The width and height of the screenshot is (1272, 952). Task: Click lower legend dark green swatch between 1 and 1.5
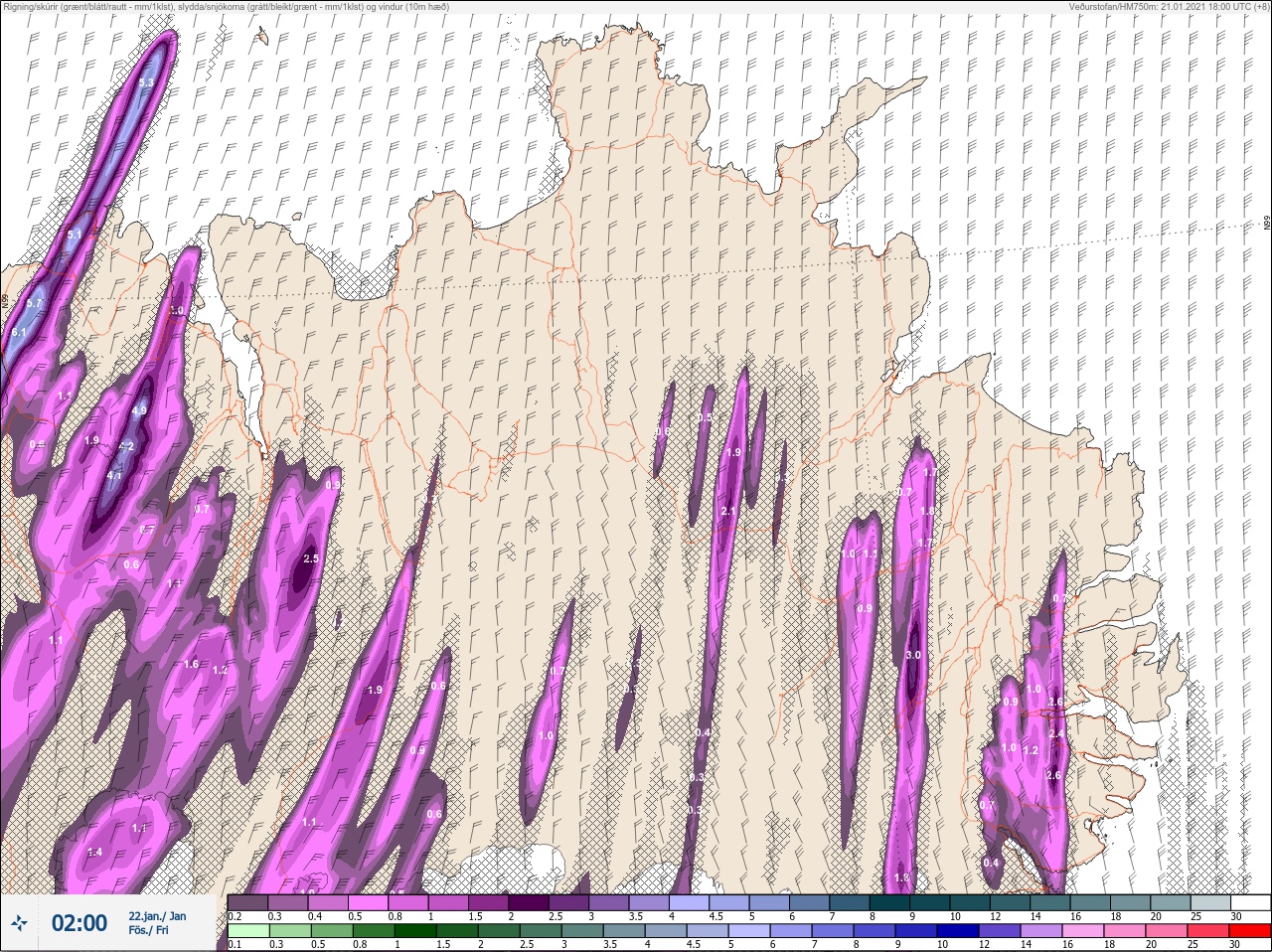(415, 932)
